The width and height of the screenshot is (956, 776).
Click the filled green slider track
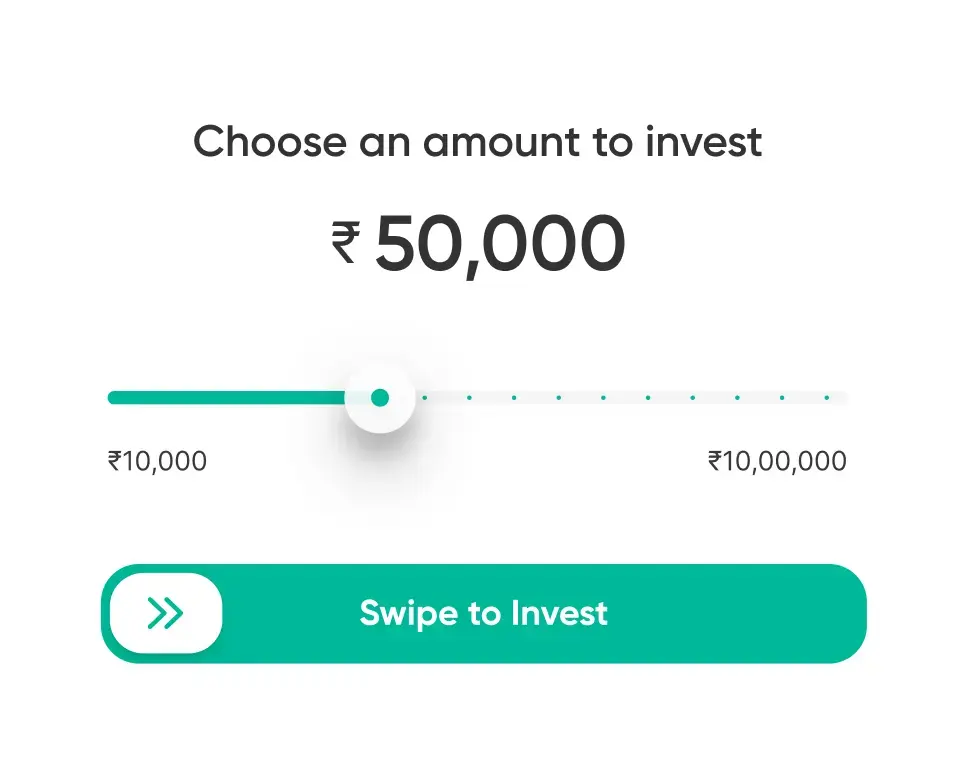pyautogui.click(x=227, y=397)
